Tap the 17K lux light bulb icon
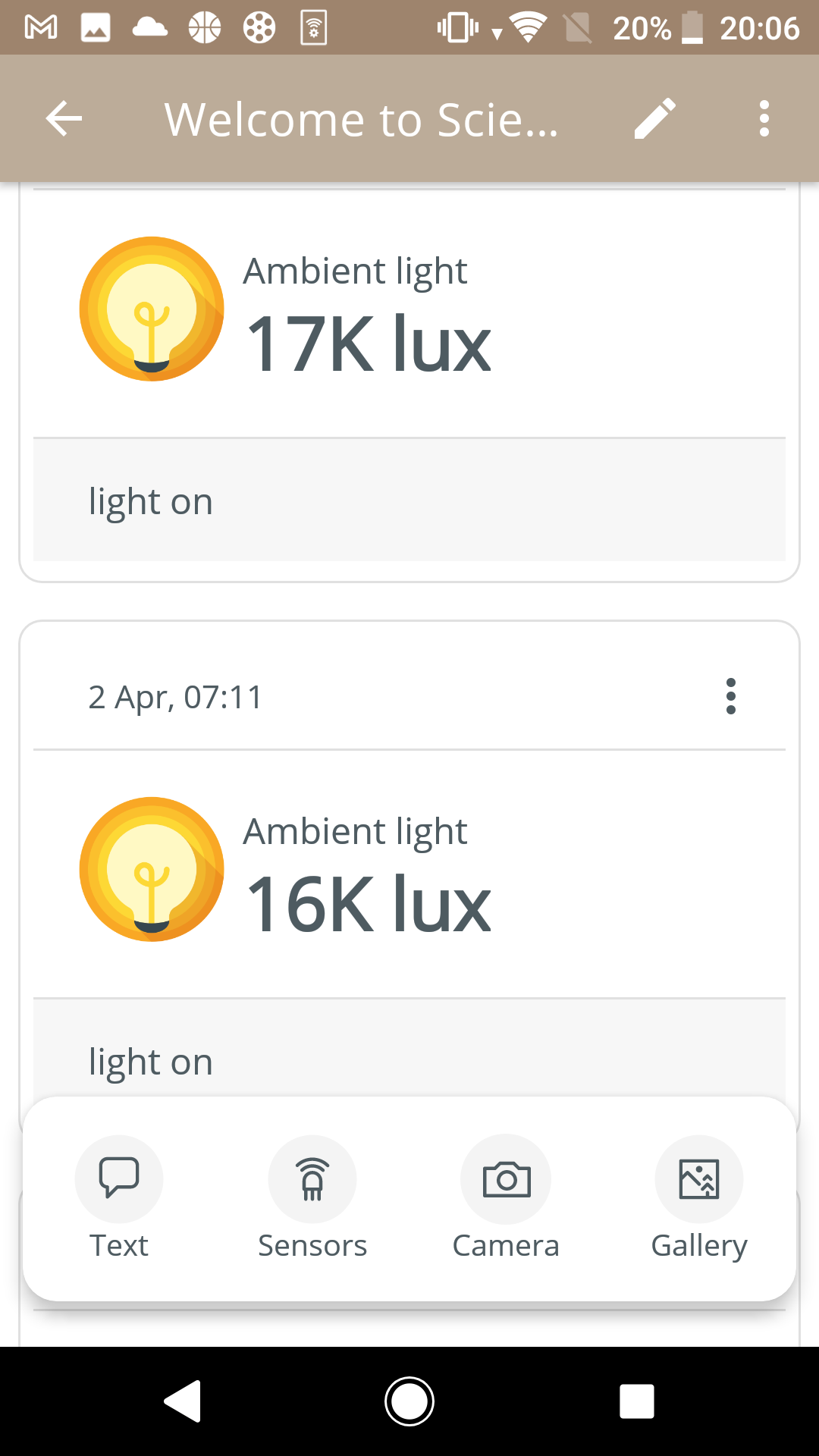The height and width of the screenshot is (1456, 819). coord(152,309)
